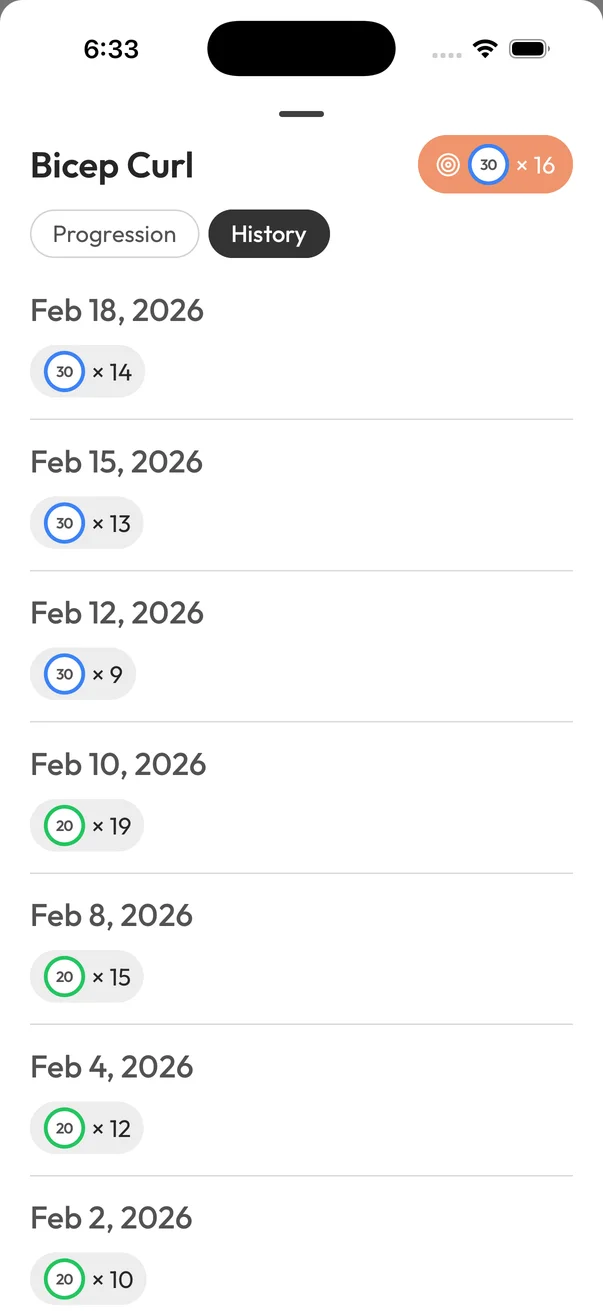Tap the green 20 weight circle under Feb 10

(64, 825)
